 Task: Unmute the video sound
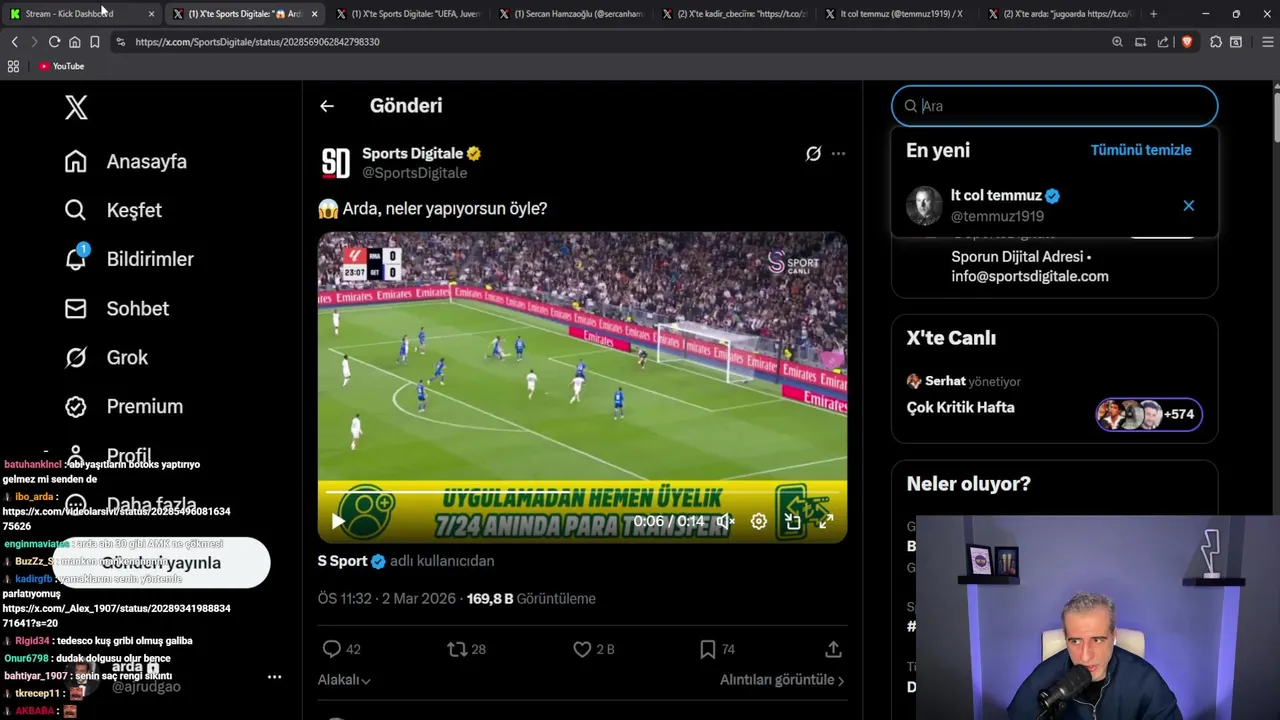click(x=725, y=521)
